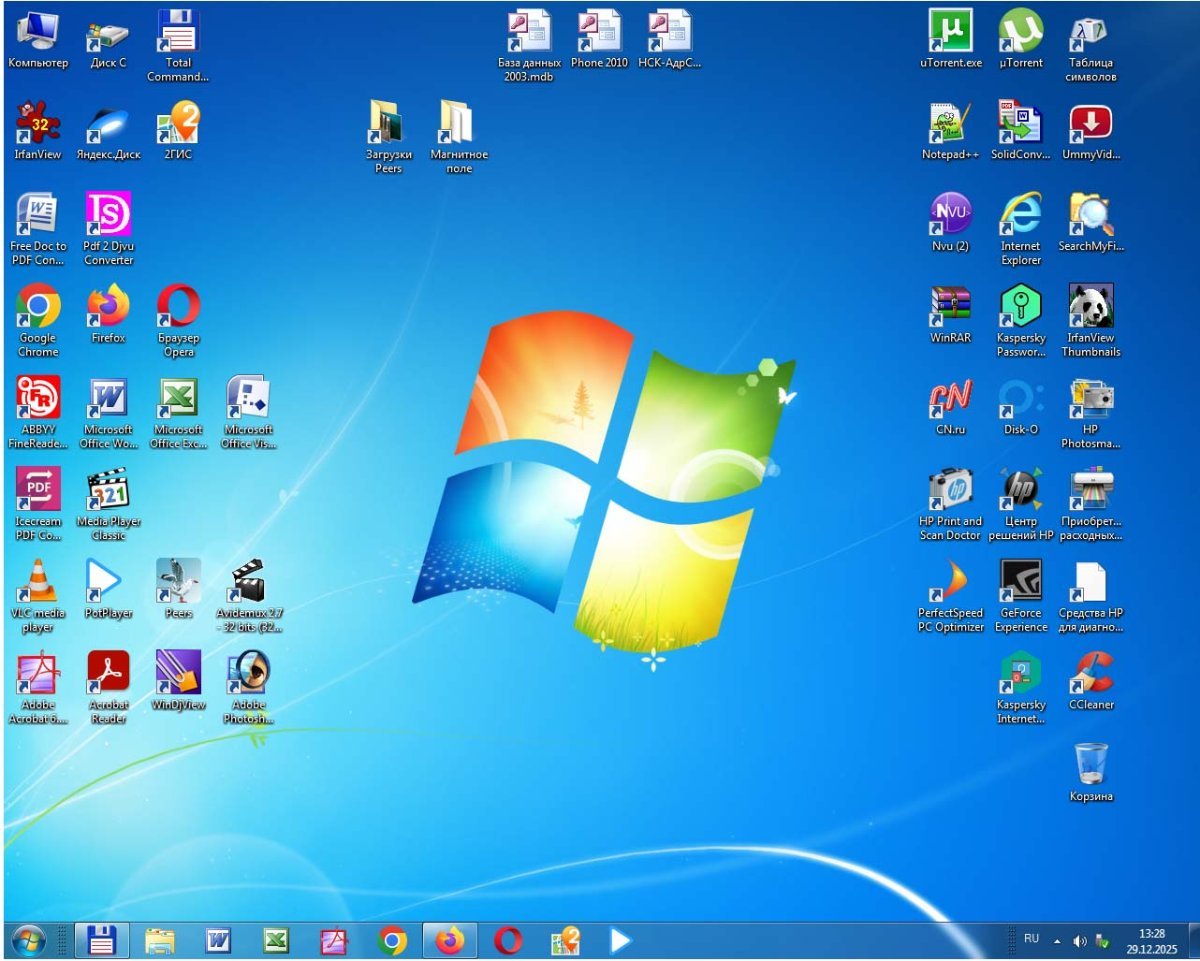The height and width of the screenshot is (961, 1200).
Task: Click the Kaspersky Password Manager icon
Action: coord(1021,307)
